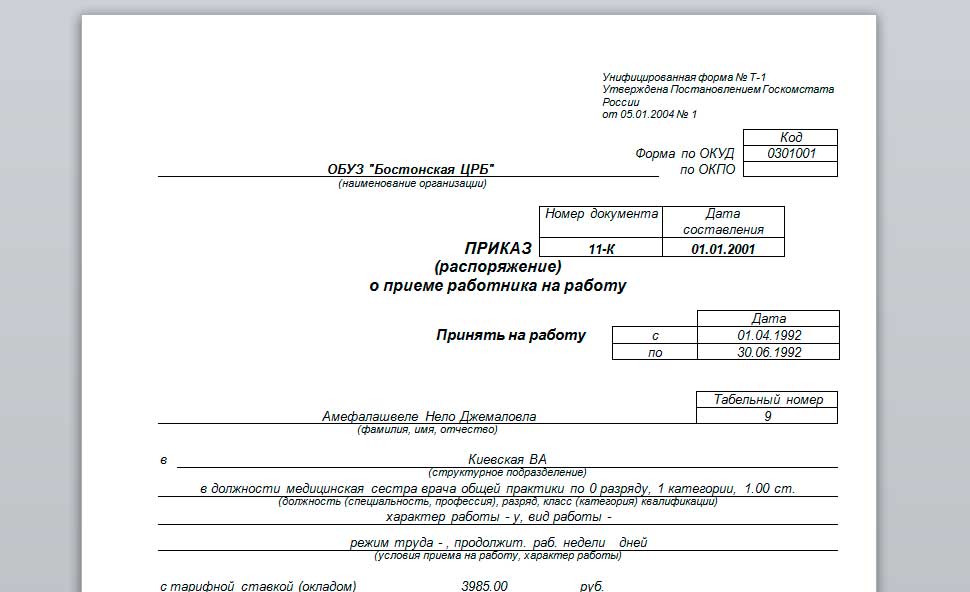Viewport: 970px width, 592px height.
Task: Click the empty ОКПО code cell
Action: click(791, 169)
